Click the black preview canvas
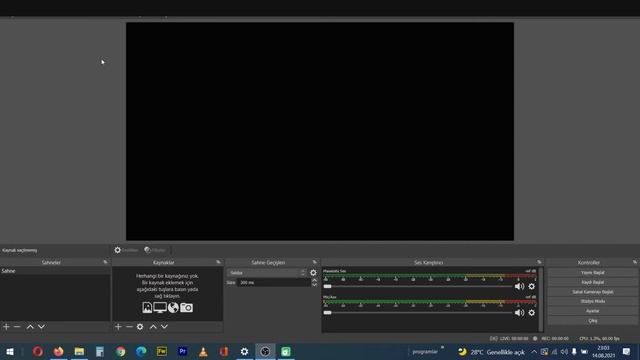 click(320, 131)
